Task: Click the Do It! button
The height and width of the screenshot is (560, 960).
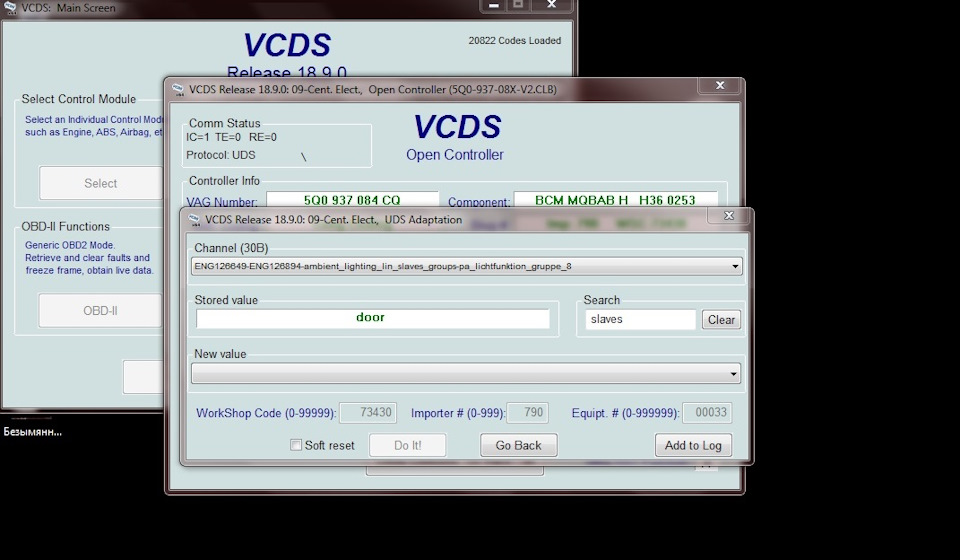Action: (x=407, y=445)
